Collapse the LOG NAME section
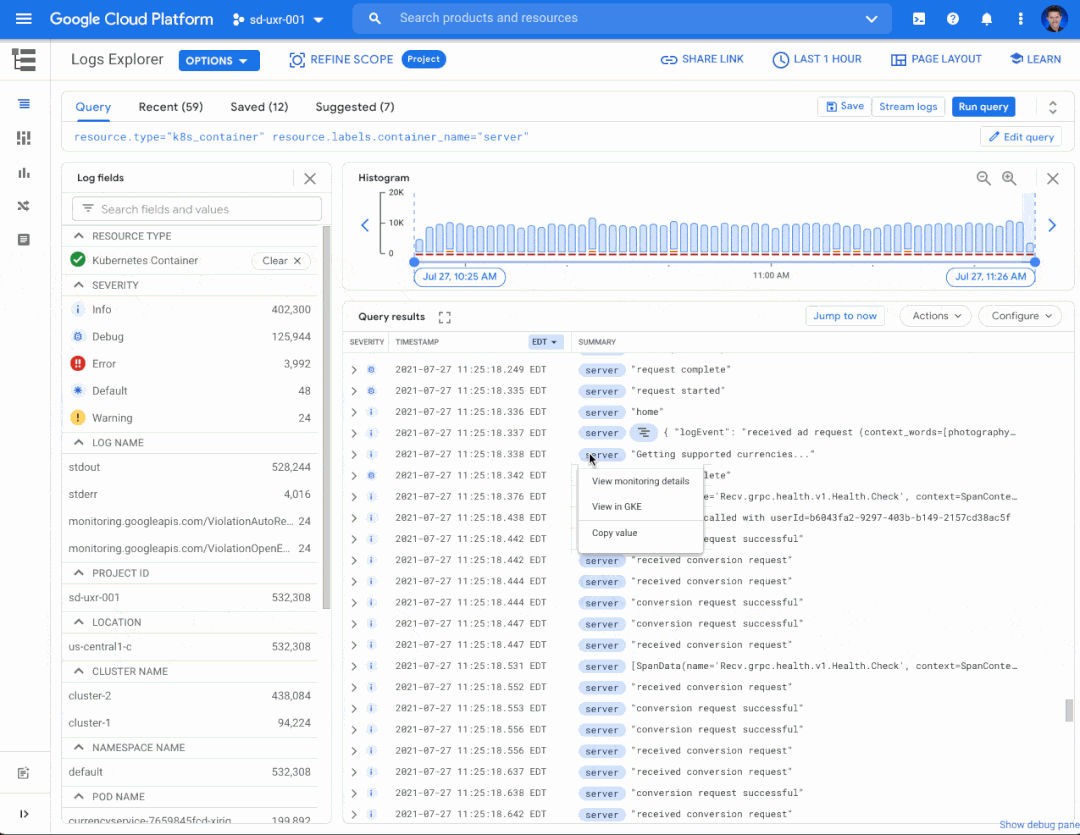Screen dimensions: 1080x835 (79, 442)
